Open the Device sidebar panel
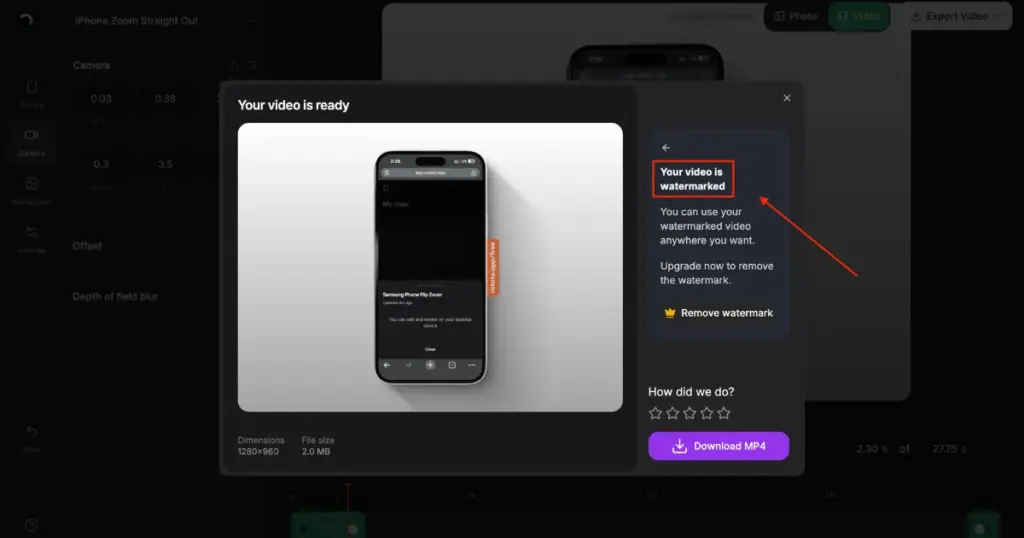The image size is (1024, 538). click(31, 94)
